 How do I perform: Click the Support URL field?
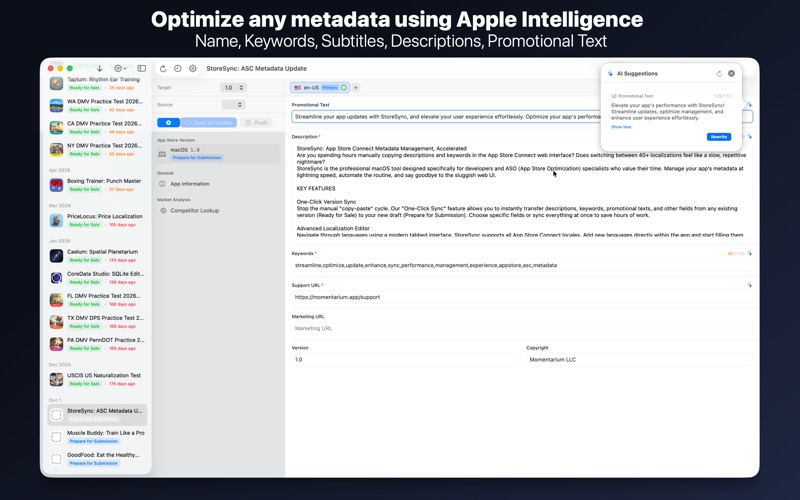522,297
